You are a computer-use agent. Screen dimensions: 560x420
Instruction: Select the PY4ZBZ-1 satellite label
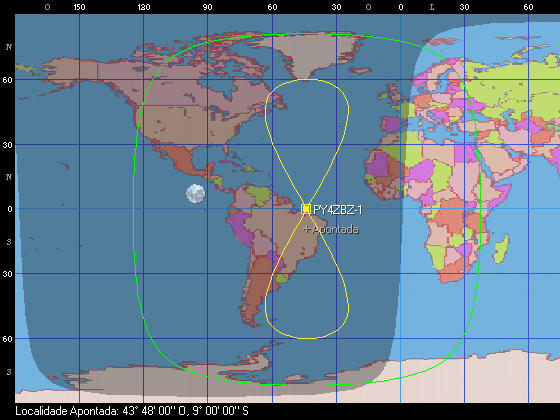338,210
